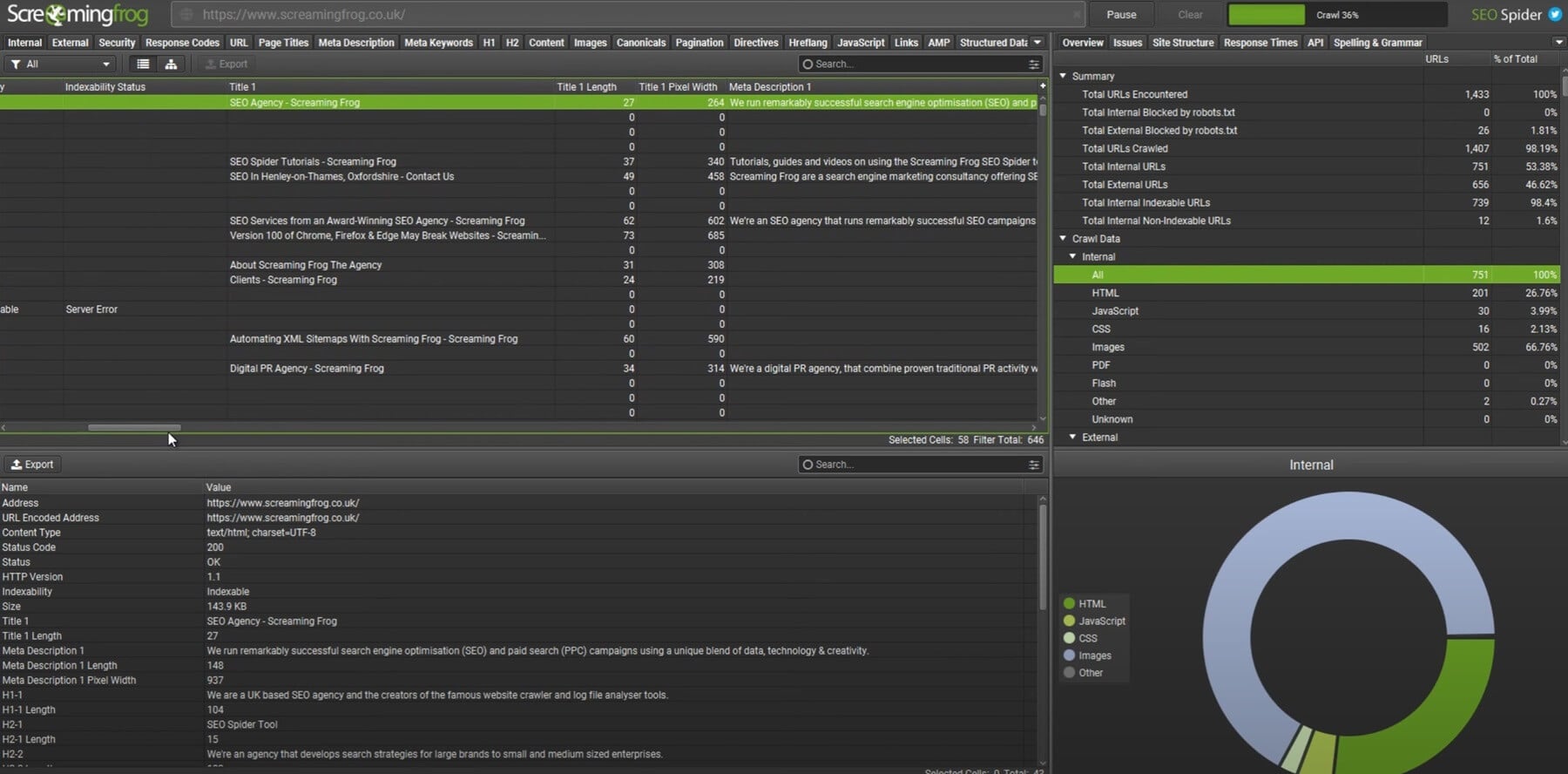Collapse the Summary section

point(1063,76)
